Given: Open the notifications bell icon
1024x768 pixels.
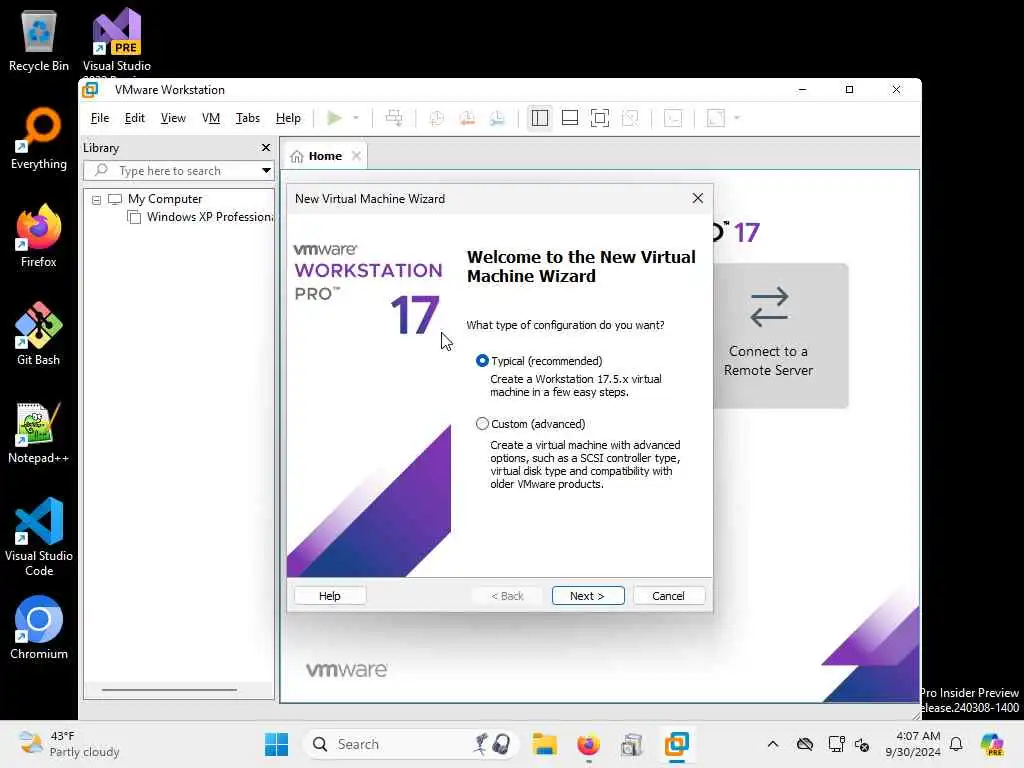Looking at the screenshot, I should point(956,744).
